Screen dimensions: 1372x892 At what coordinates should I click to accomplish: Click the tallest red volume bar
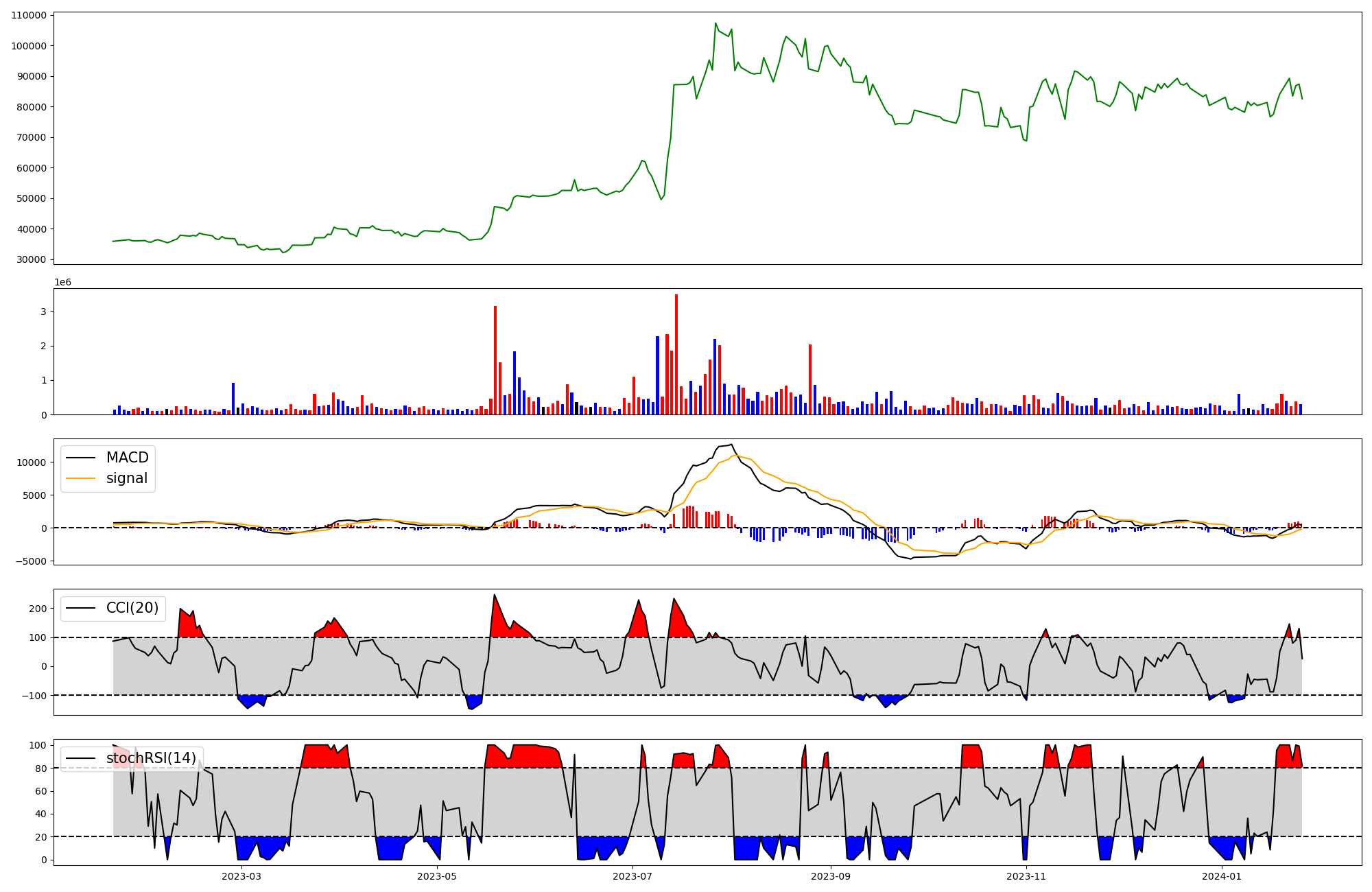(676, 354)
